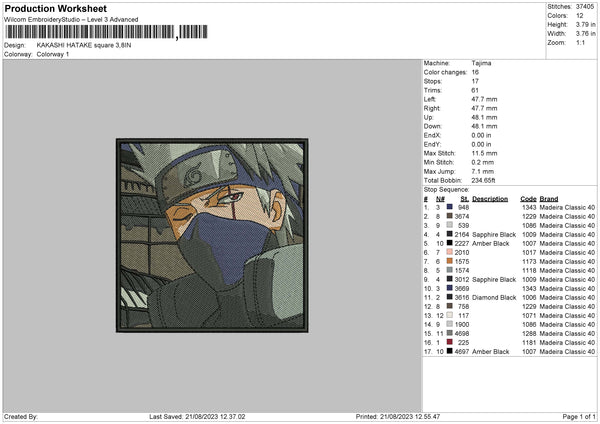The width and height of the screenshot is (600, 424).
Task: Click the light gray swatch in stop 3
Action: click(451, 225)
